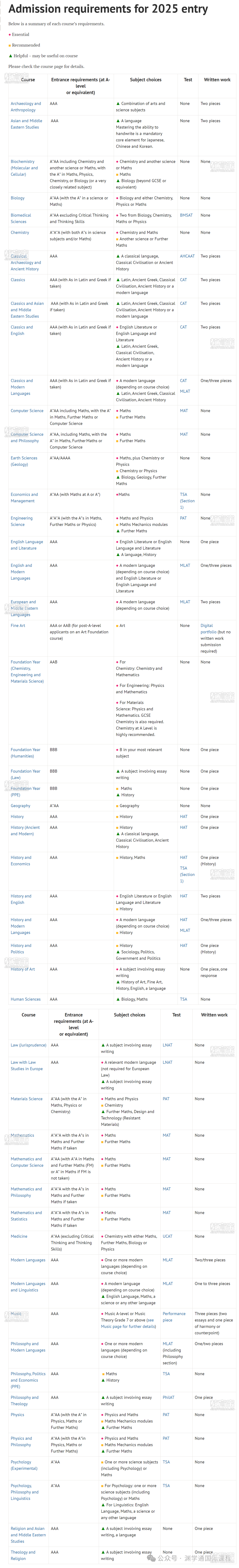Image resolution: width=239 pixels, height=1568 pixels.
Task: Open the Performance piece test link
Action: (174, 1317)
